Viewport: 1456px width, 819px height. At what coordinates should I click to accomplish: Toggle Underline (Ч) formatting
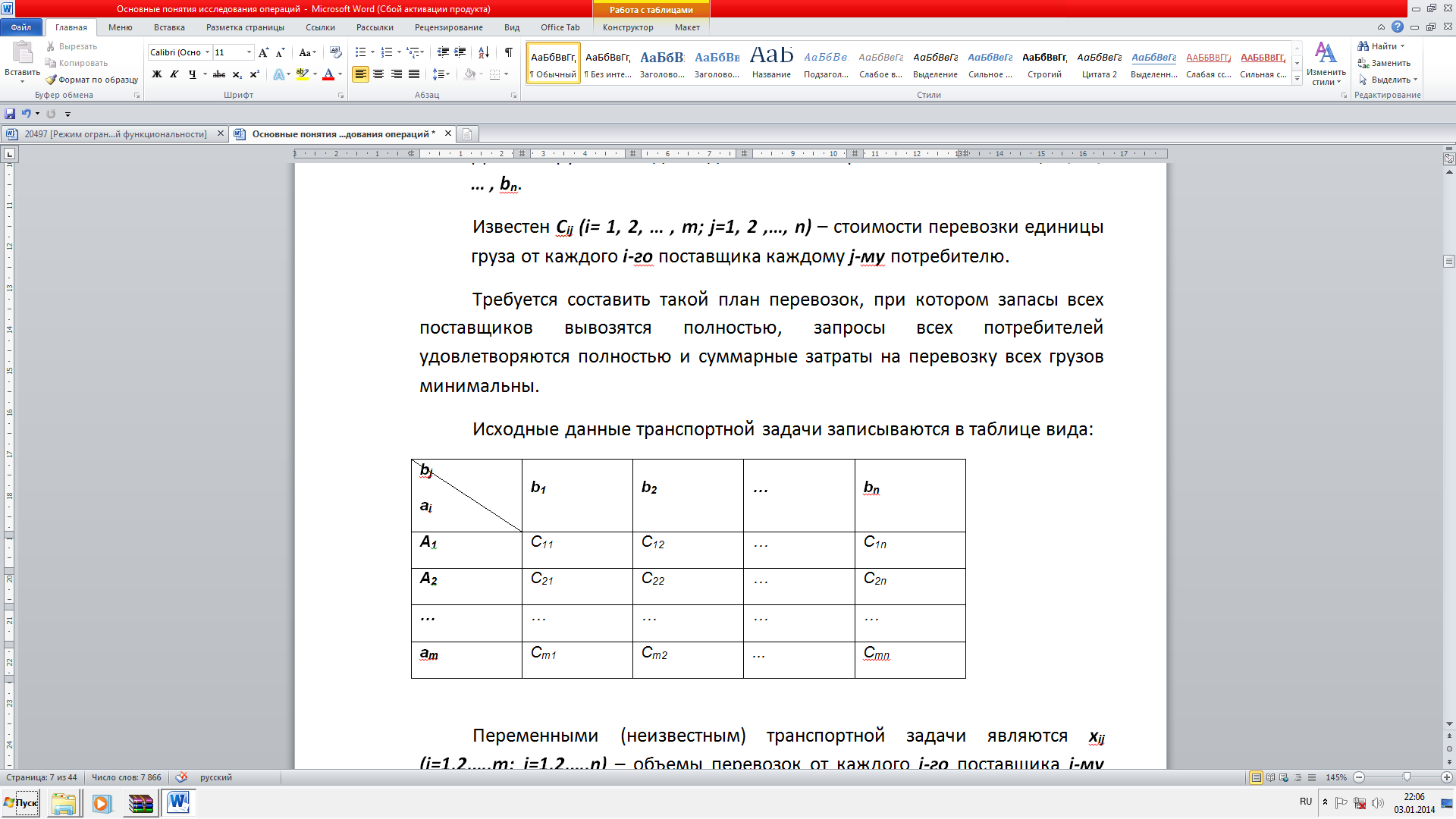pos(192,74)
